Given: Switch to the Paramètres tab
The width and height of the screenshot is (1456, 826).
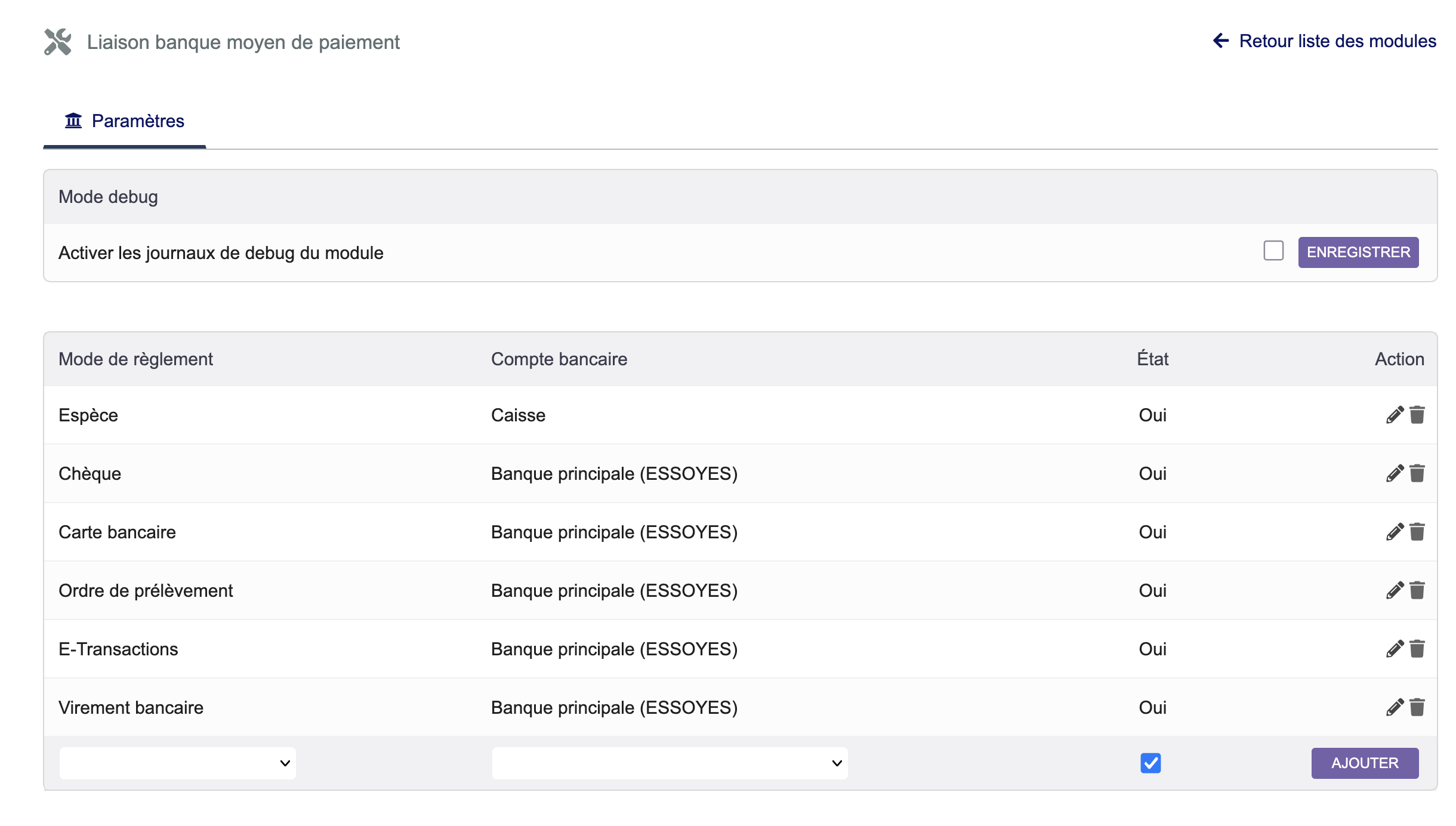Looking at the screenshot, I should tap(125, 121).
